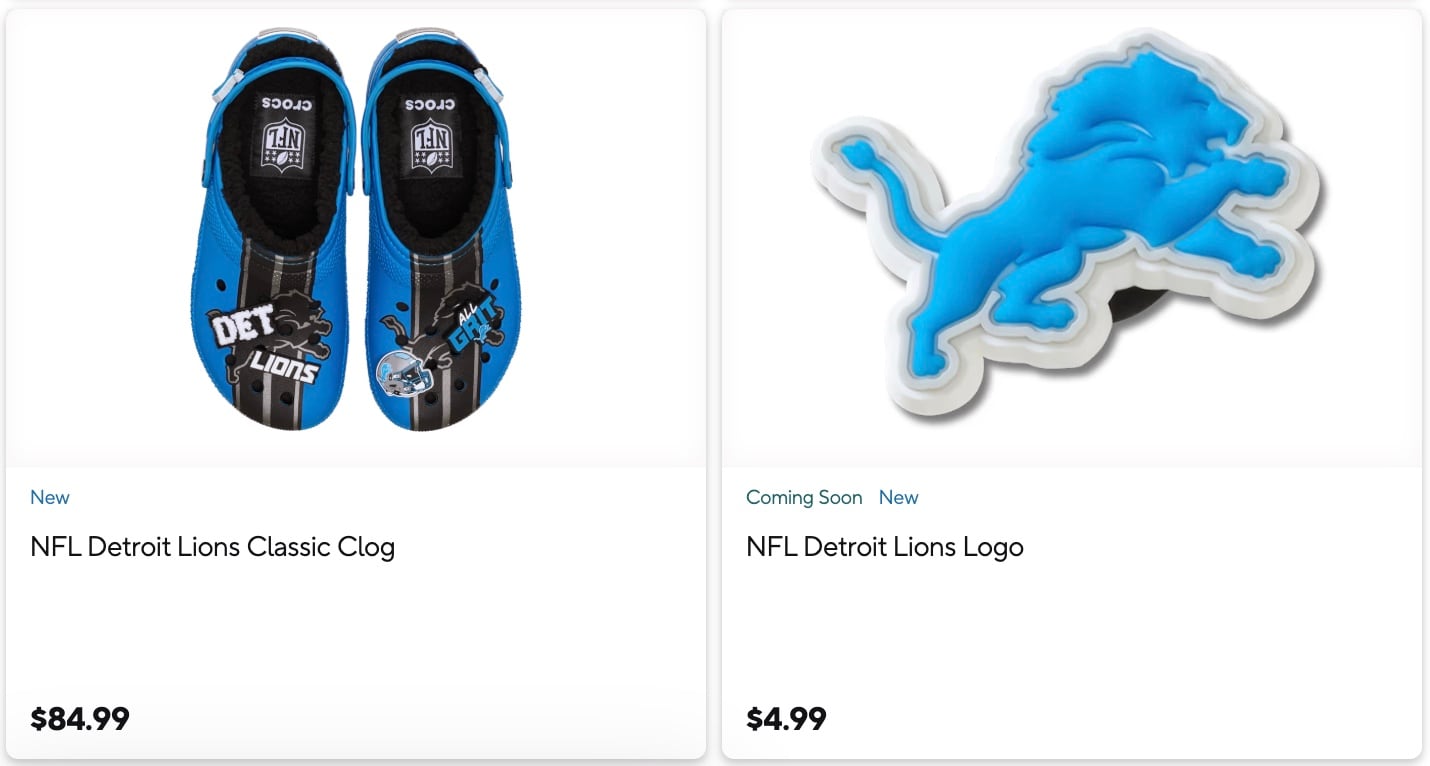
Task: Click the NFL shield inside the right clog
Action: click(430, 143)
